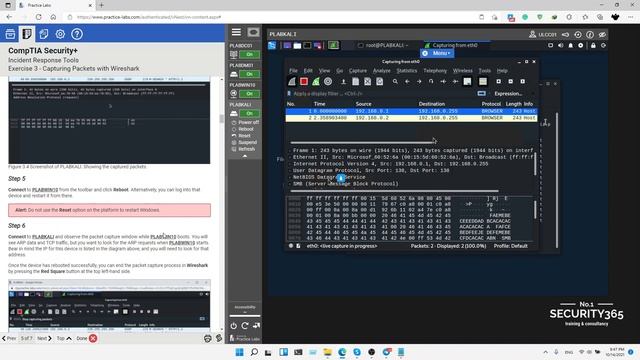The image size is (640, 360).
Task: Go back to previous packet arrow
Action: pos(407,82)
